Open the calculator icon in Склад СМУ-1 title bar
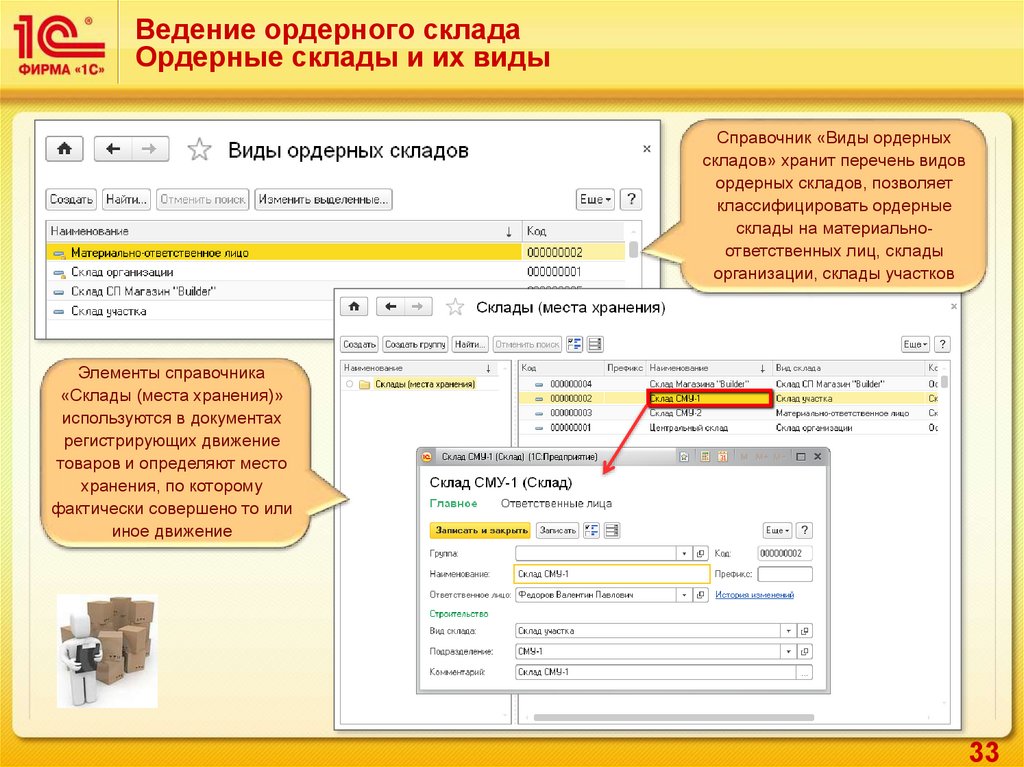The width and height of the screenshot is (1024, 767). click(705, 456)
